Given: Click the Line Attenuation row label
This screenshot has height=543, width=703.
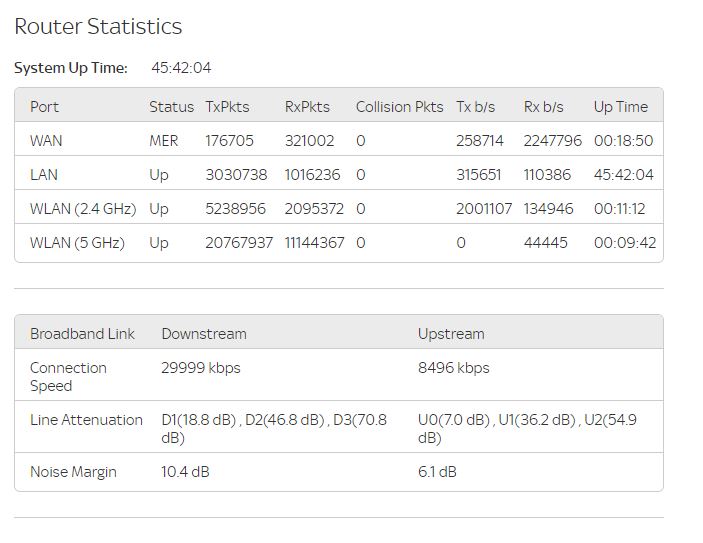Looking at the screenshot, I should click(x=86, y=420).
